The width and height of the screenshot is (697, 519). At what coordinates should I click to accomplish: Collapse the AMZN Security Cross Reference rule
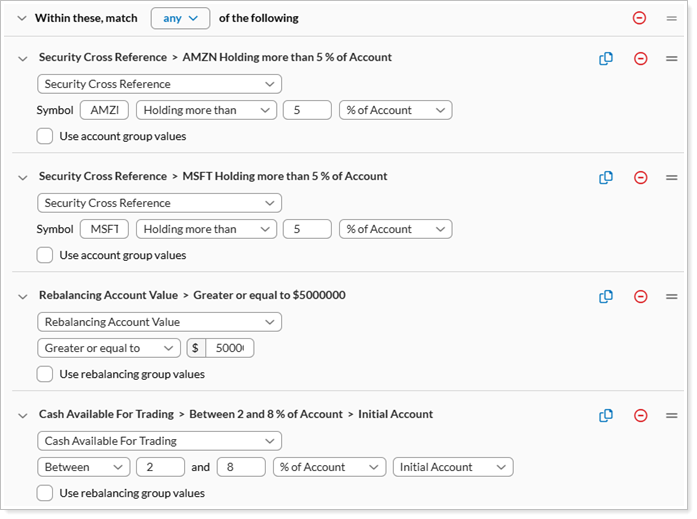pyautogui.click(x=23, y=59)
